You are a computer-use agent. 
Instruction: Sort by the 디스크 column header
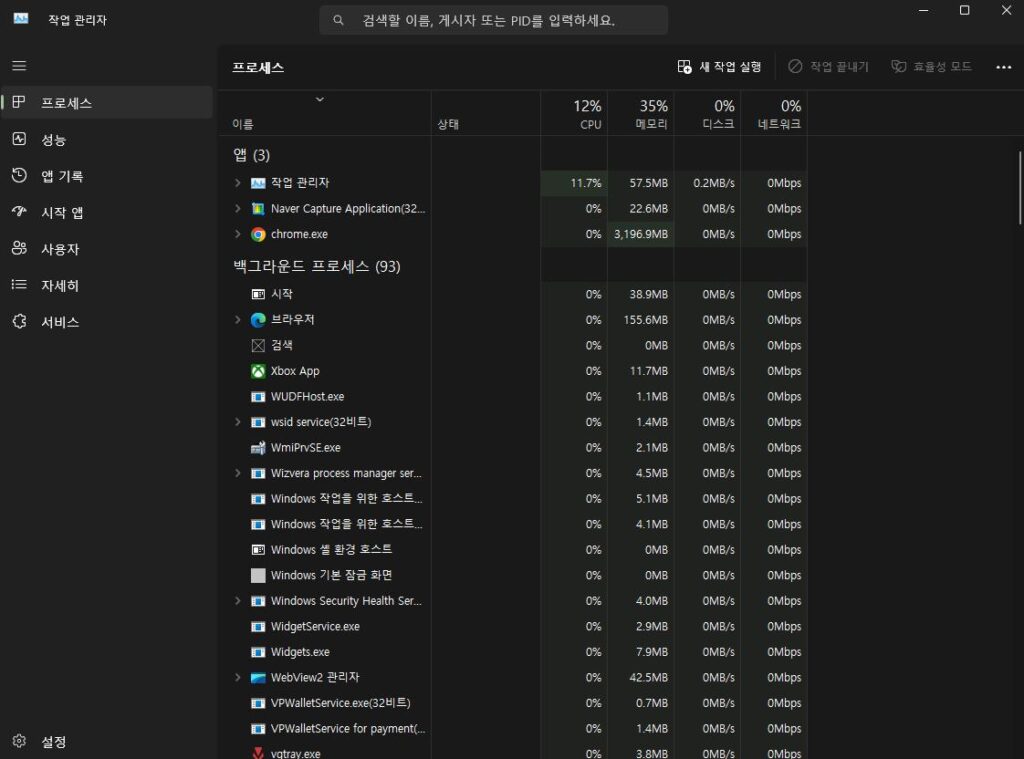click(707, 114)
